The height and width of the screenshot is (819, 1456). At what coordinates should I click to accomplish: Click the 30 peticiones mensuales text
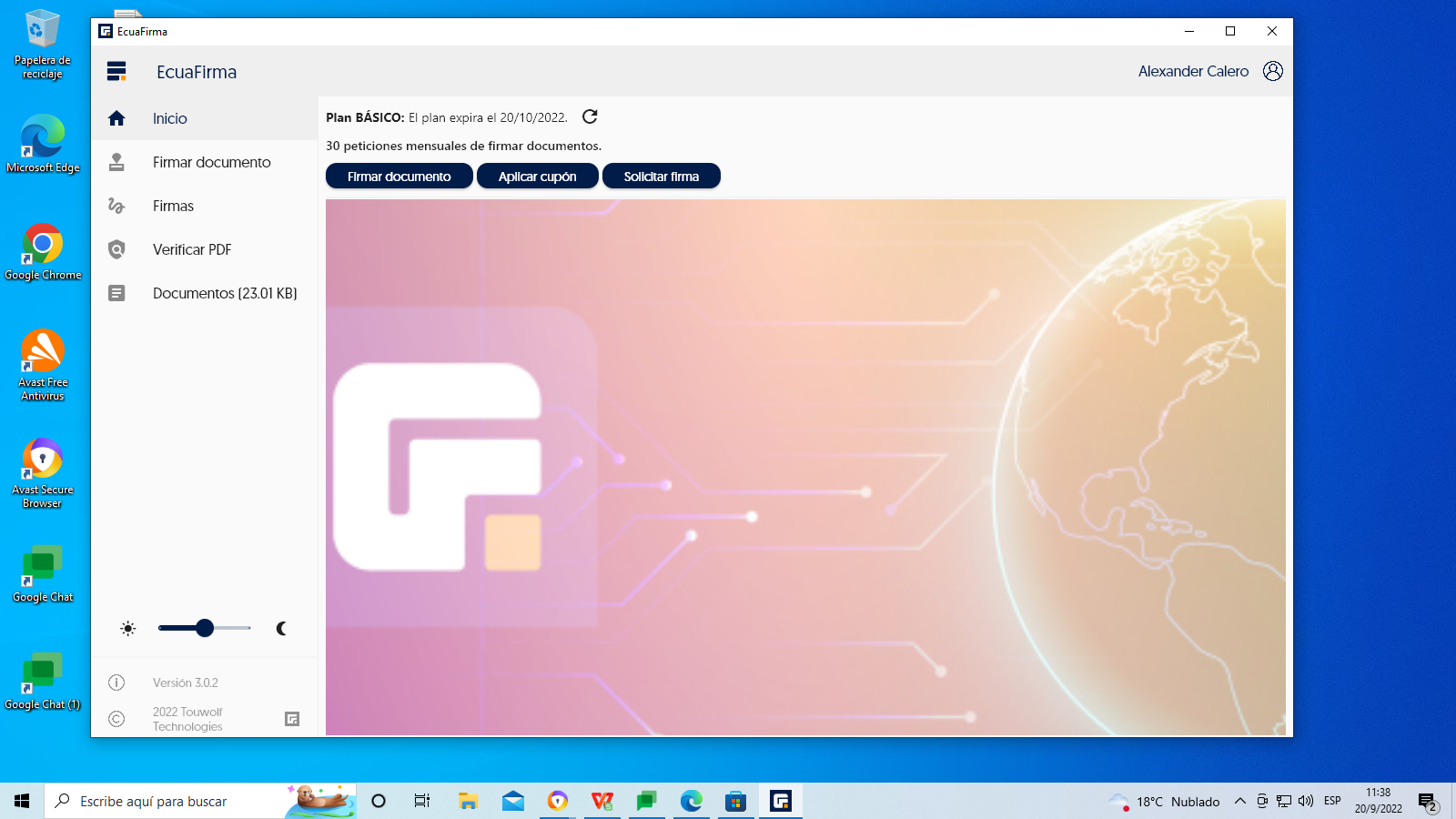463,146
